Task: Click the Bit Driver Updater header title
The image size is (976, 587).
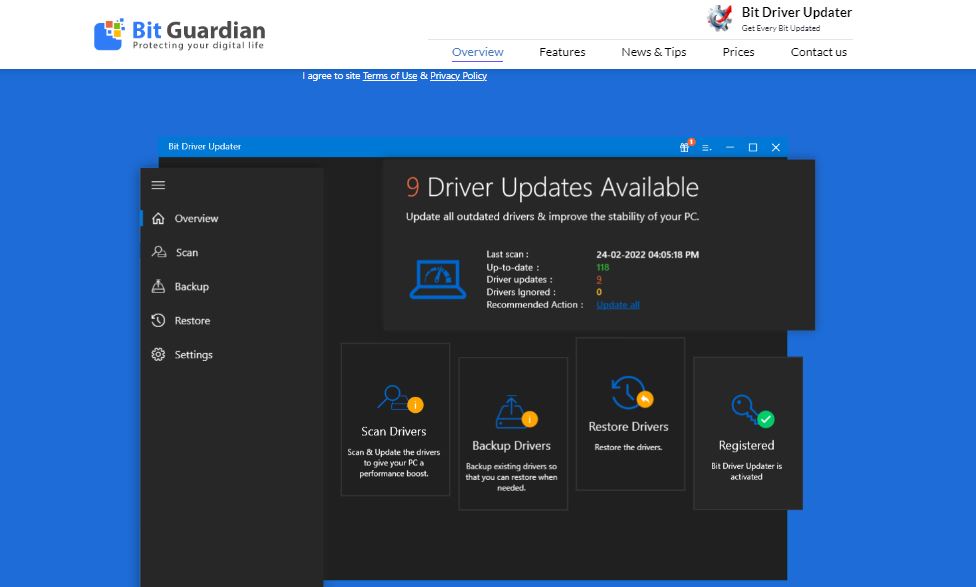Action: click(x=797, y=12)
